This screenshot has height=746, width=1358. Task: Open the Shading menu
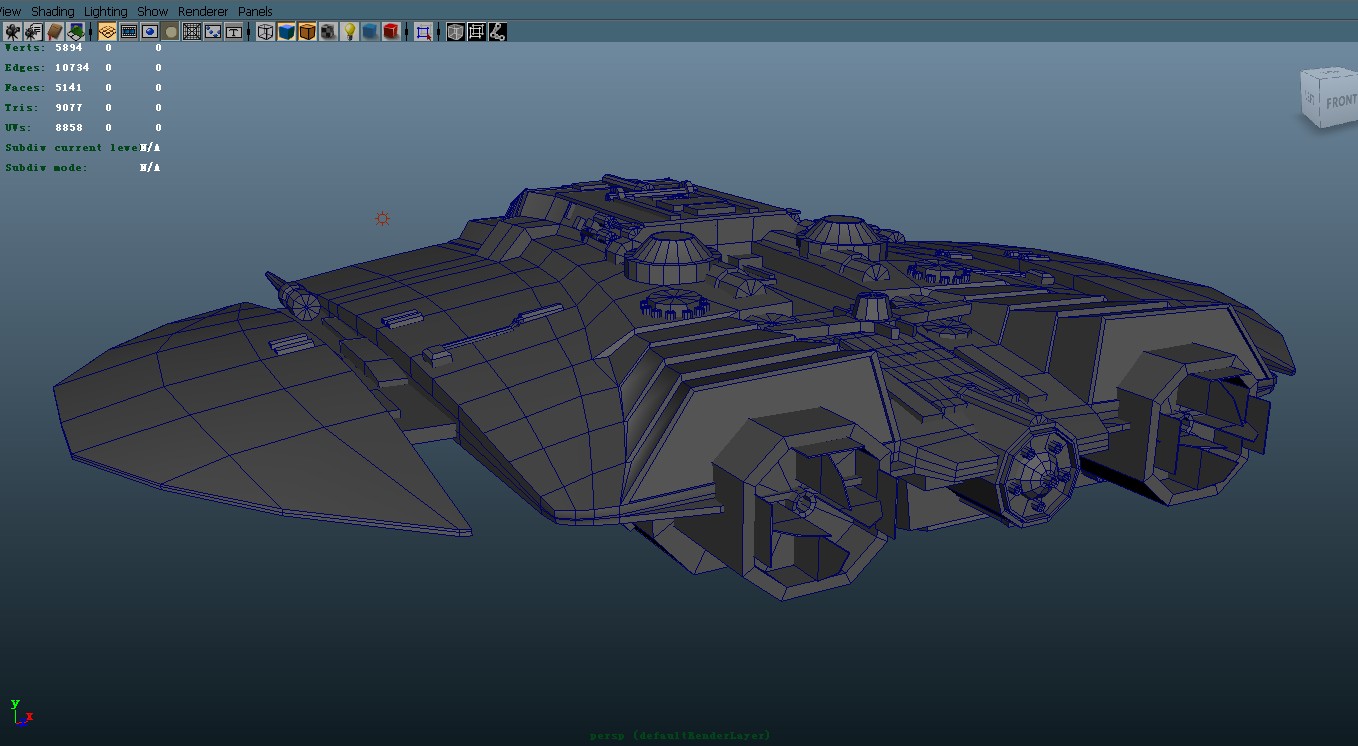[53, 11]
